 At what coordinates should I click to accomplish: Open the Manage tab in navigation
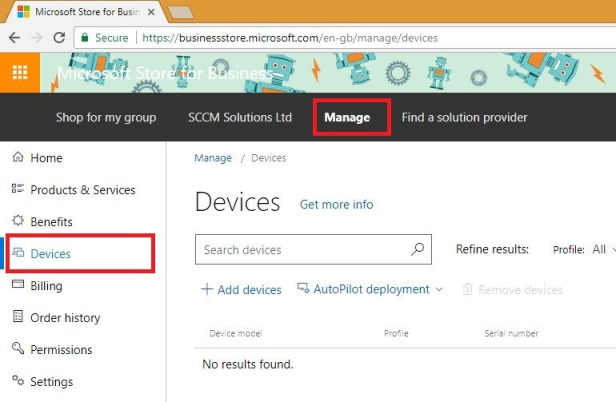pos(347,117)
